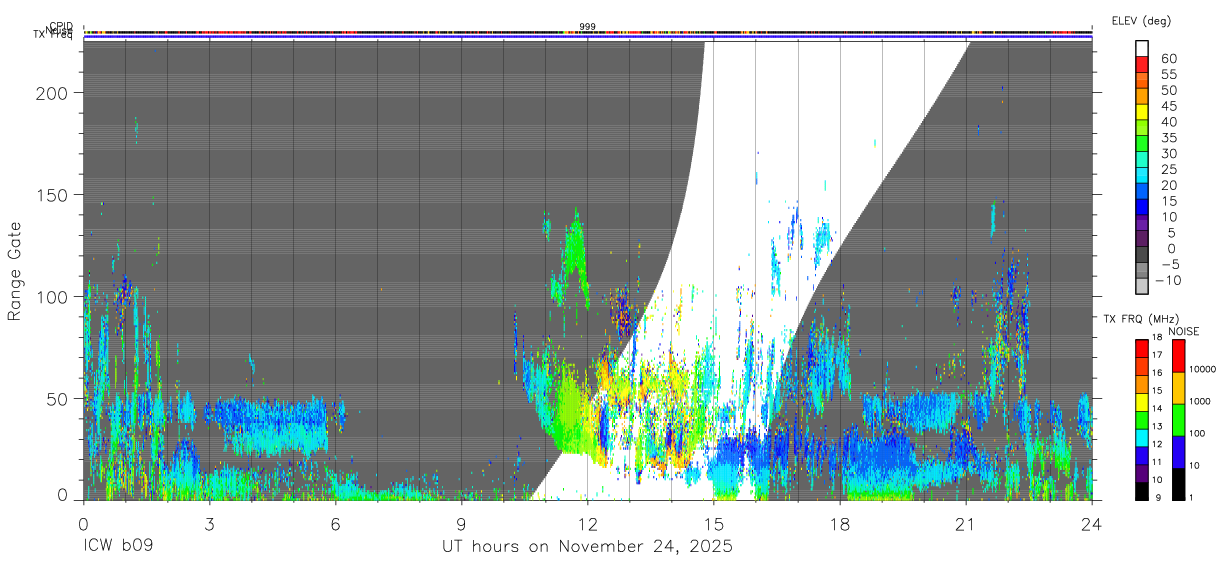Click the 'Range Gate' y-axis label
The image size is (1228, 567).
pos(15,272)
